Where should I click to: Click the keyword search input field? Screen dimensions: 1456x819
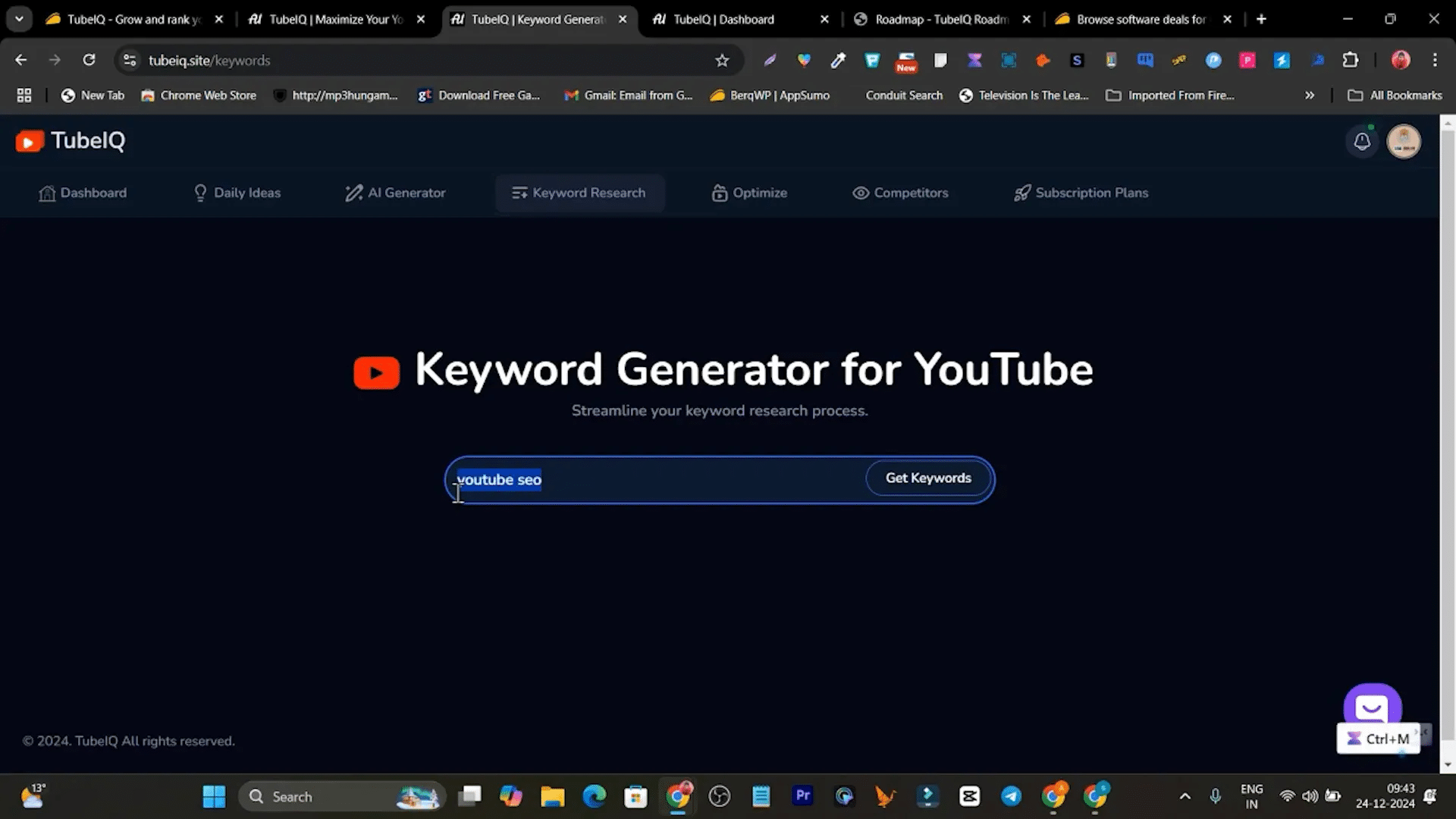point(682,480)
